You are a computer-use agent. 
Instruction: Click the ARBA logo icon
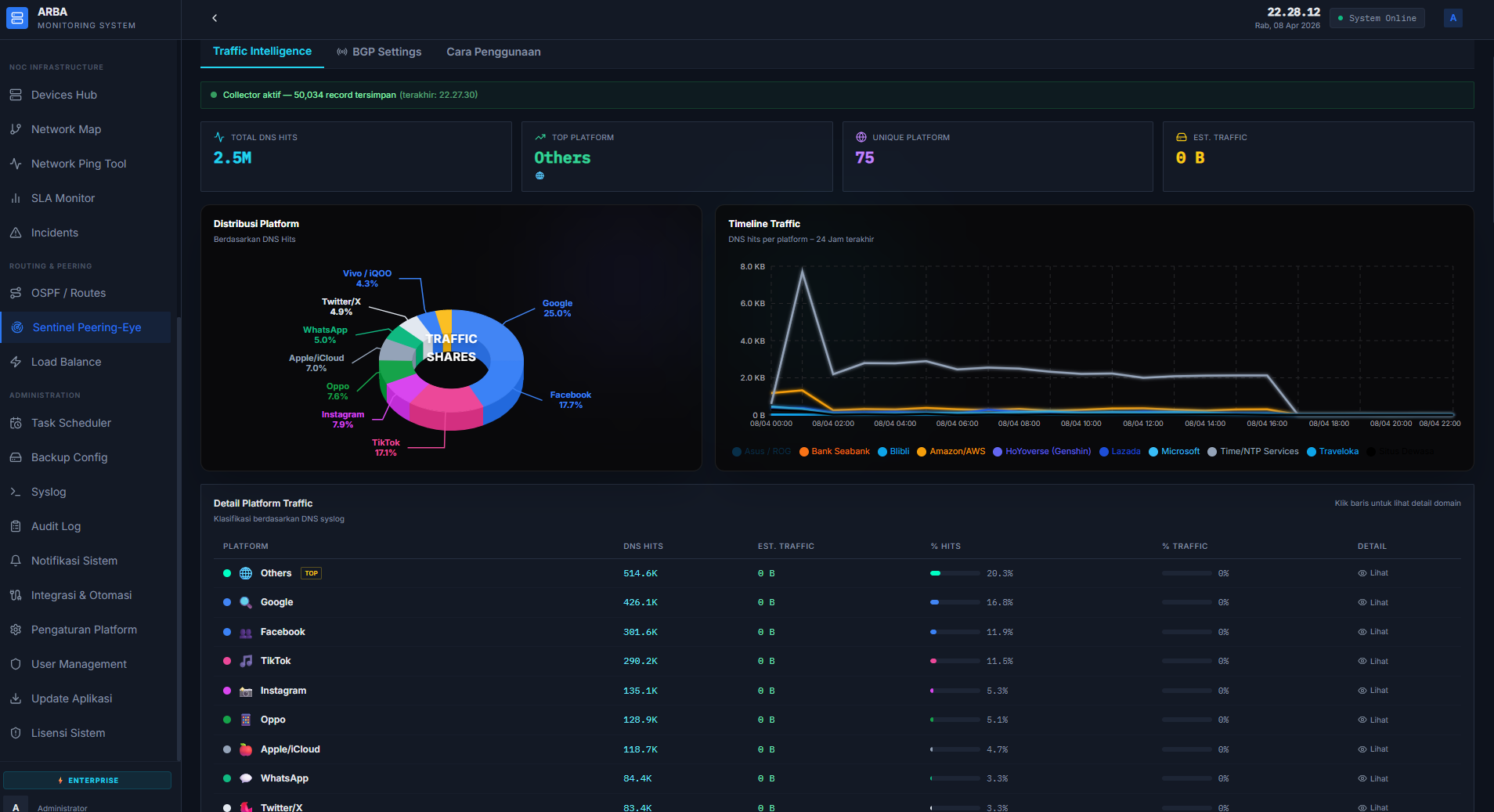tap(17, 18)
